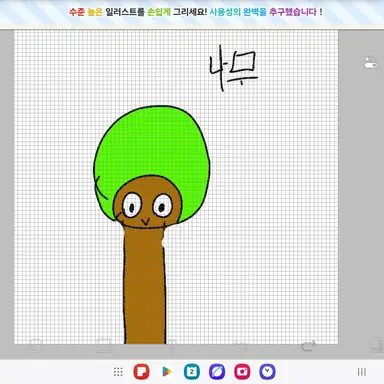Open the Clock app in the taskbar

point(268,372)
